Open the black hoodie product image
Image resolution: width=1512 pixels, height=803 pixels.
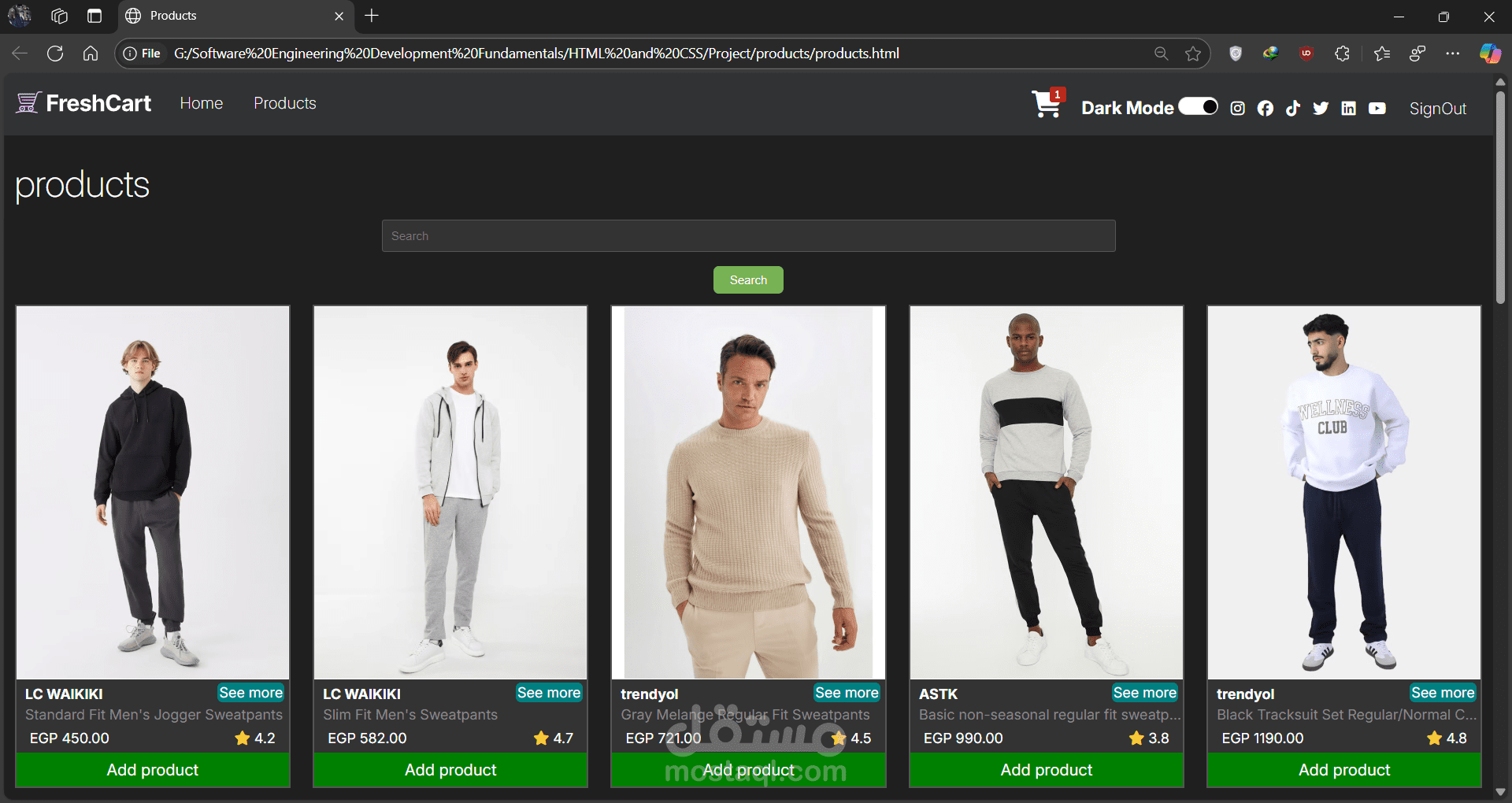point(153,493)
